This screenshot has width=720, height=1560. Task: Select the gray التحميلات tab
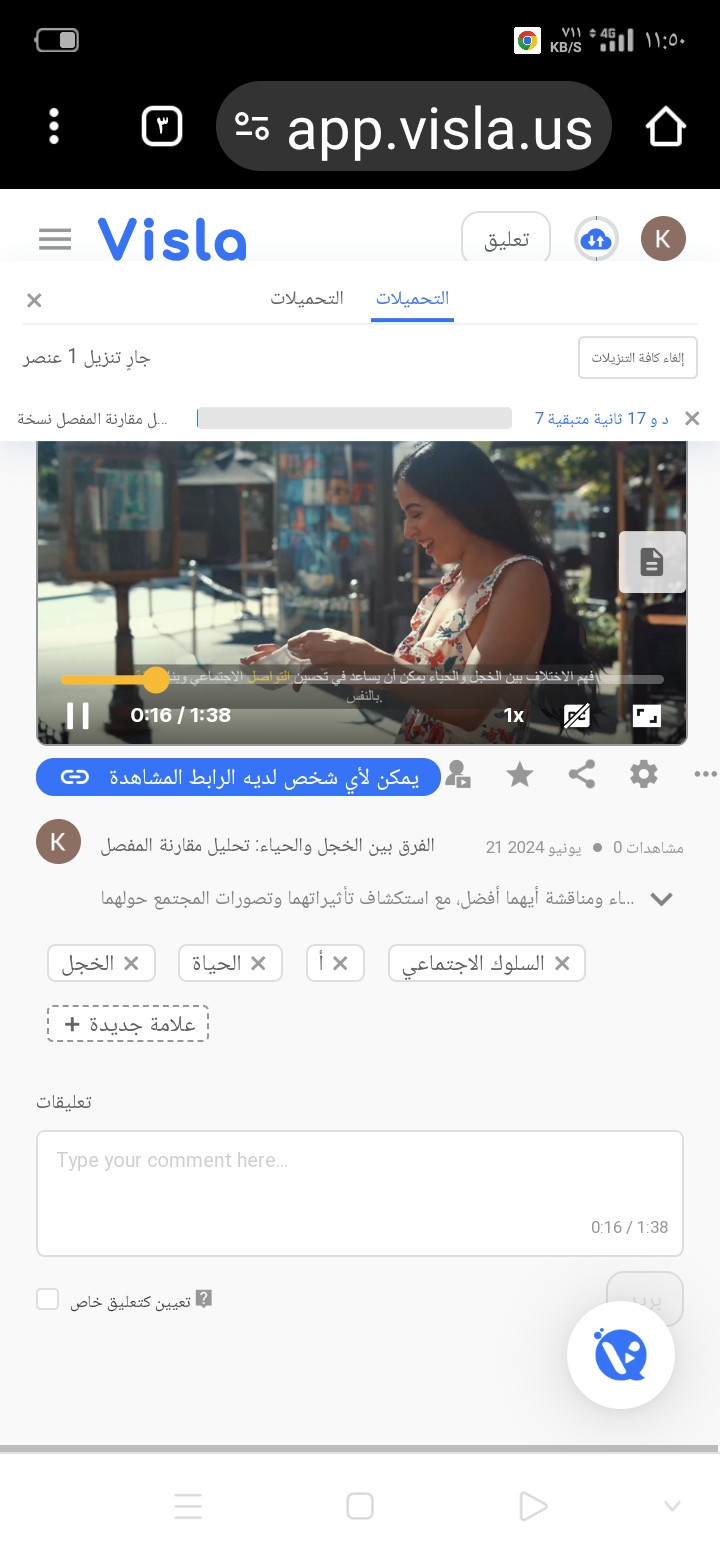point(307,298)
